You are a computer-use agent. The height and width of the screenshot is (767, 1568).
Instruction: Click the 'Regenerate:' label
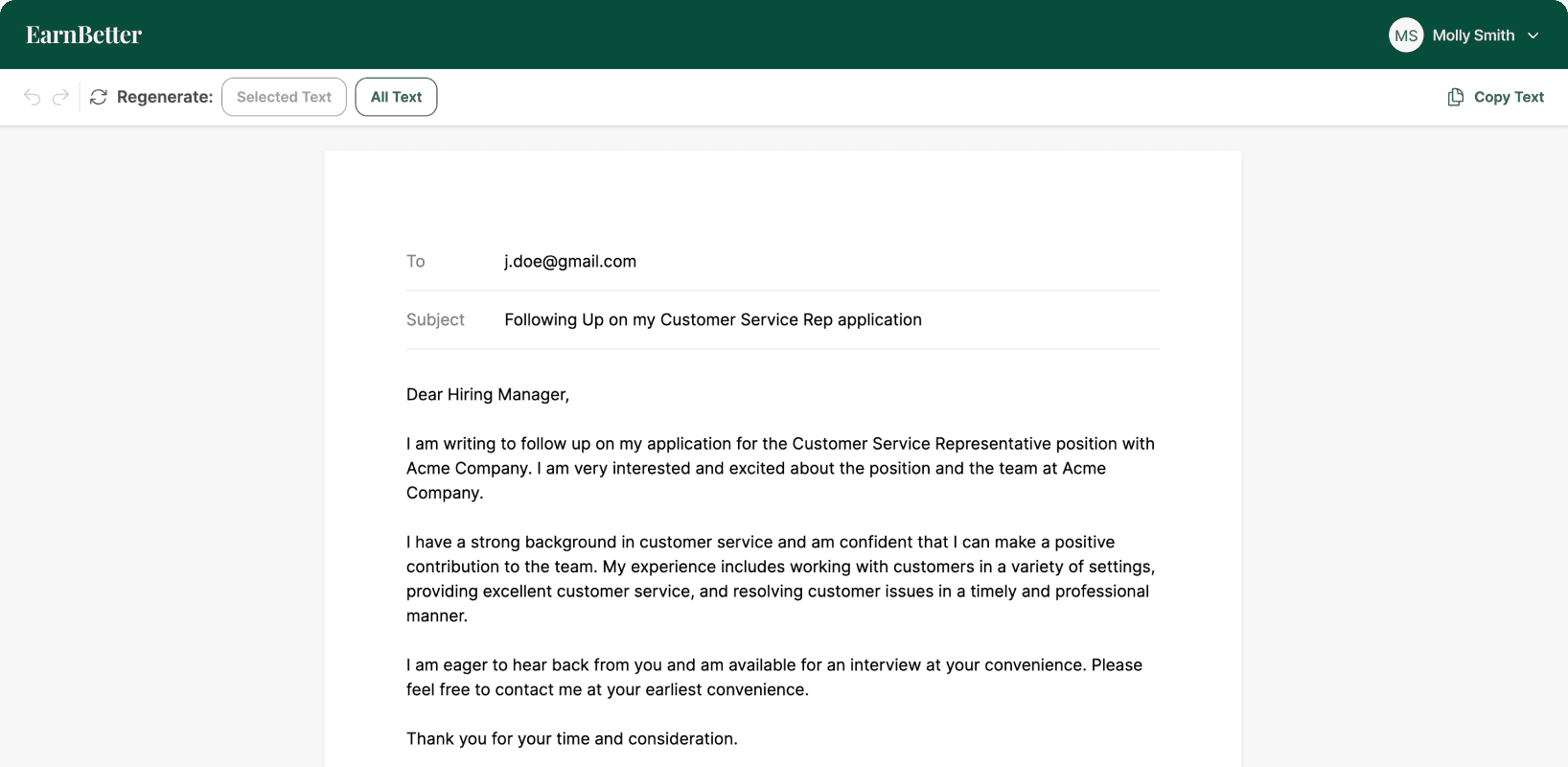pyautogui.click(x=165, y=97)
